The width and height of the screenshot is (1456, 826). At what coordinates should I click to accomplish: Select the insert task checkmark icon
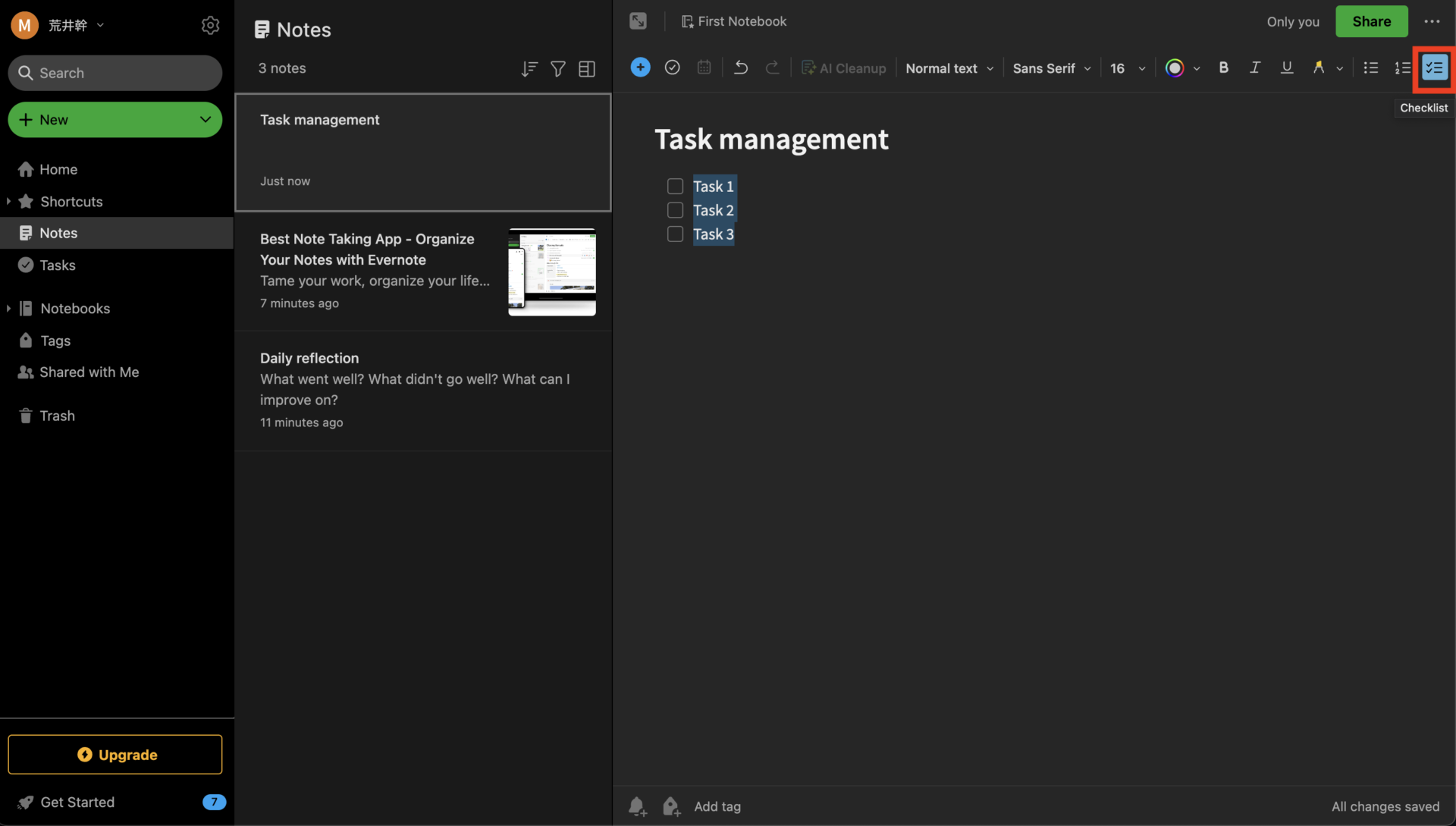(672, 68)
